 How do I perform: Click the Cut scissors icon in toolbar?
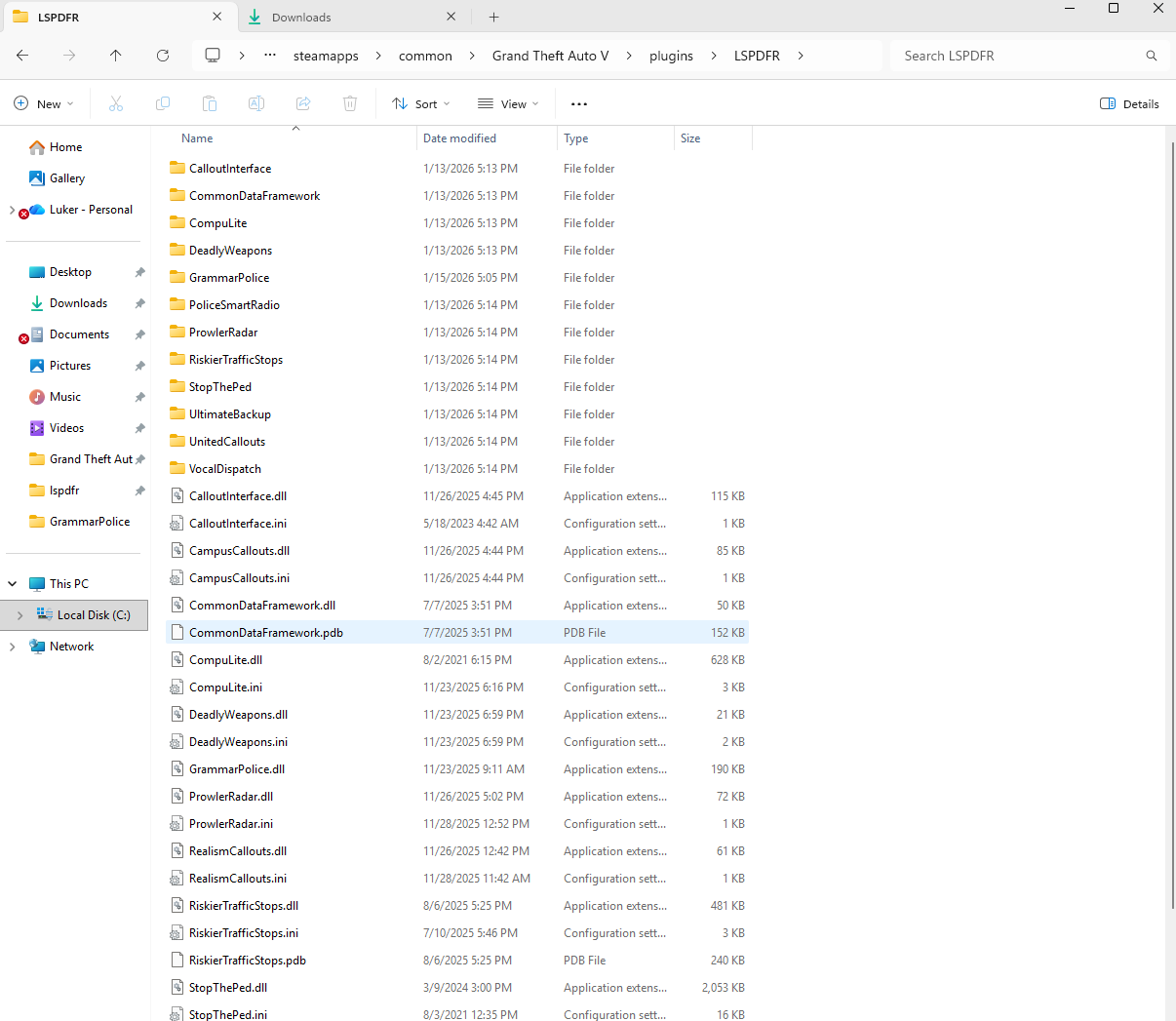click(x=116, y=103)
